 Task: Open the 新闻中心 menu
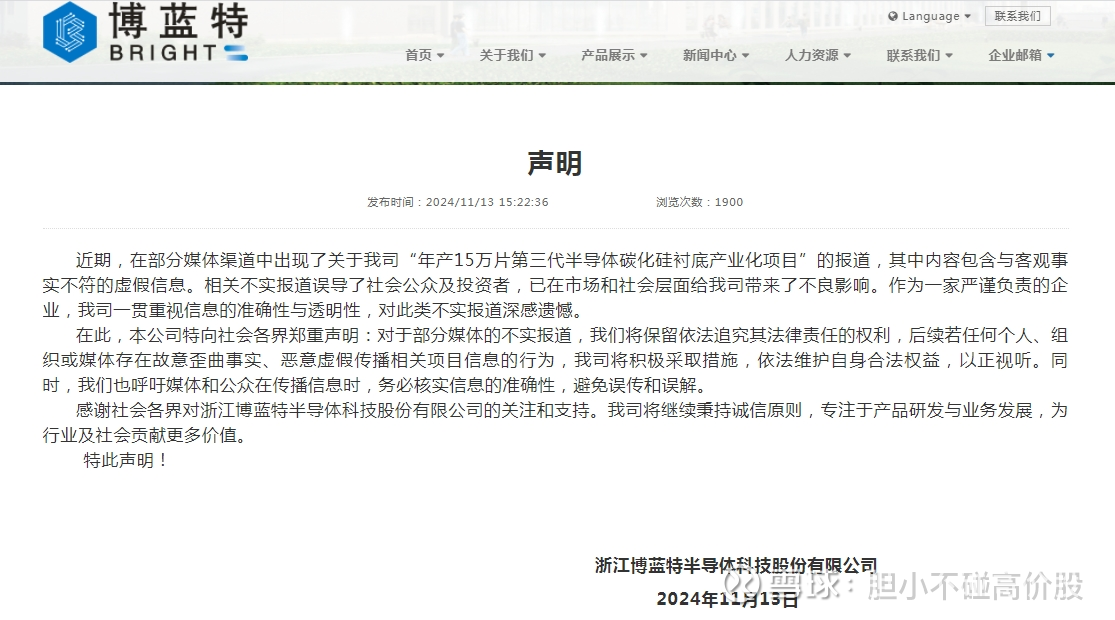point(715,55)
